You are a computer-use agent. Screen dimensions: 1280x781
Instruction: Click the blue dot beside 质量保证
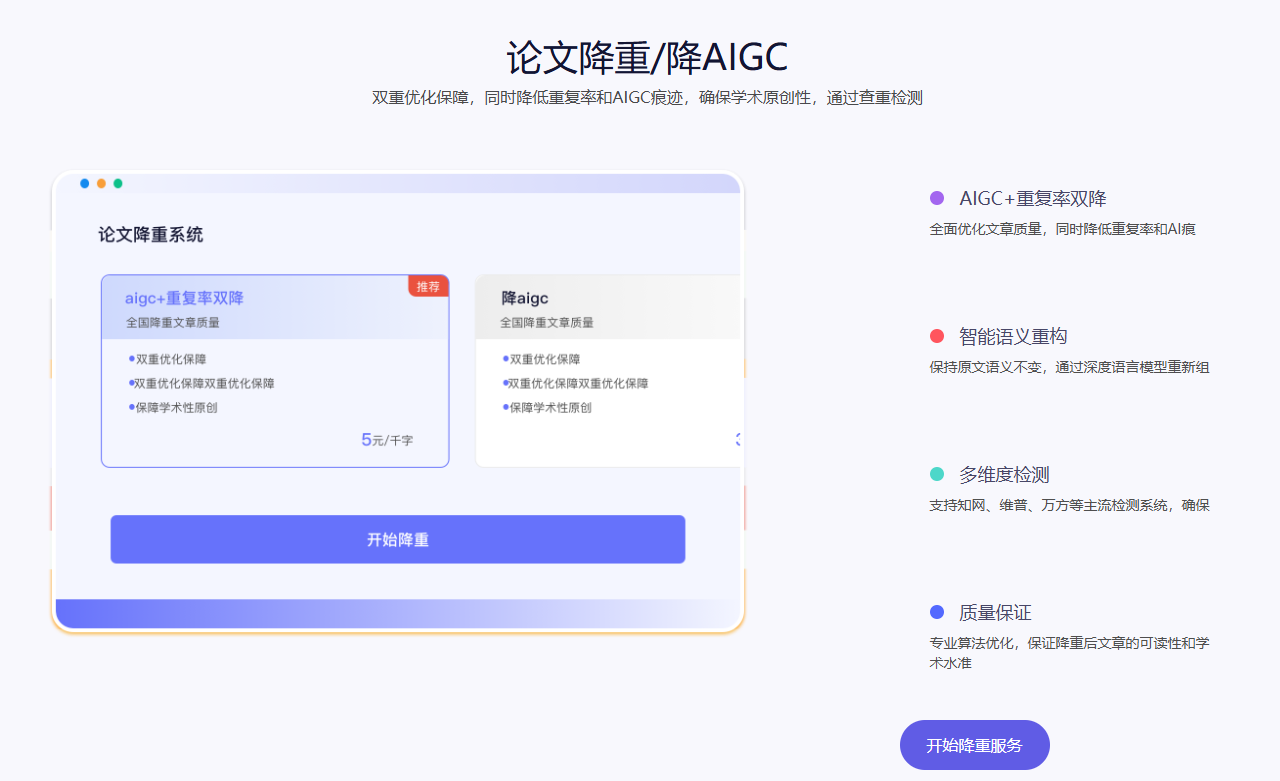point(937,612)
